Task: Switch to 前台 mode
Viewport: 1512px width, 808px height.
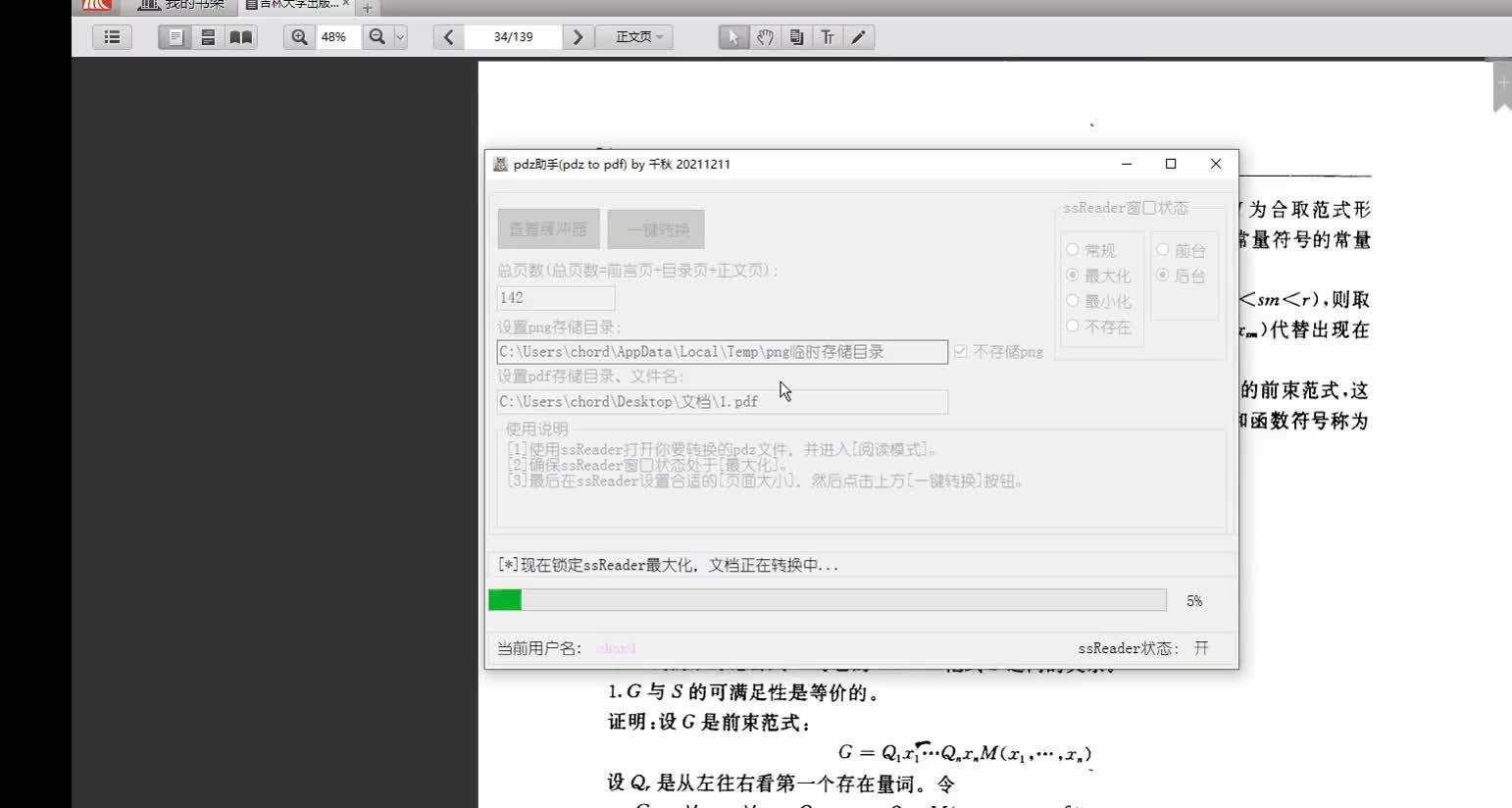Action: [x=1163, y=249]
